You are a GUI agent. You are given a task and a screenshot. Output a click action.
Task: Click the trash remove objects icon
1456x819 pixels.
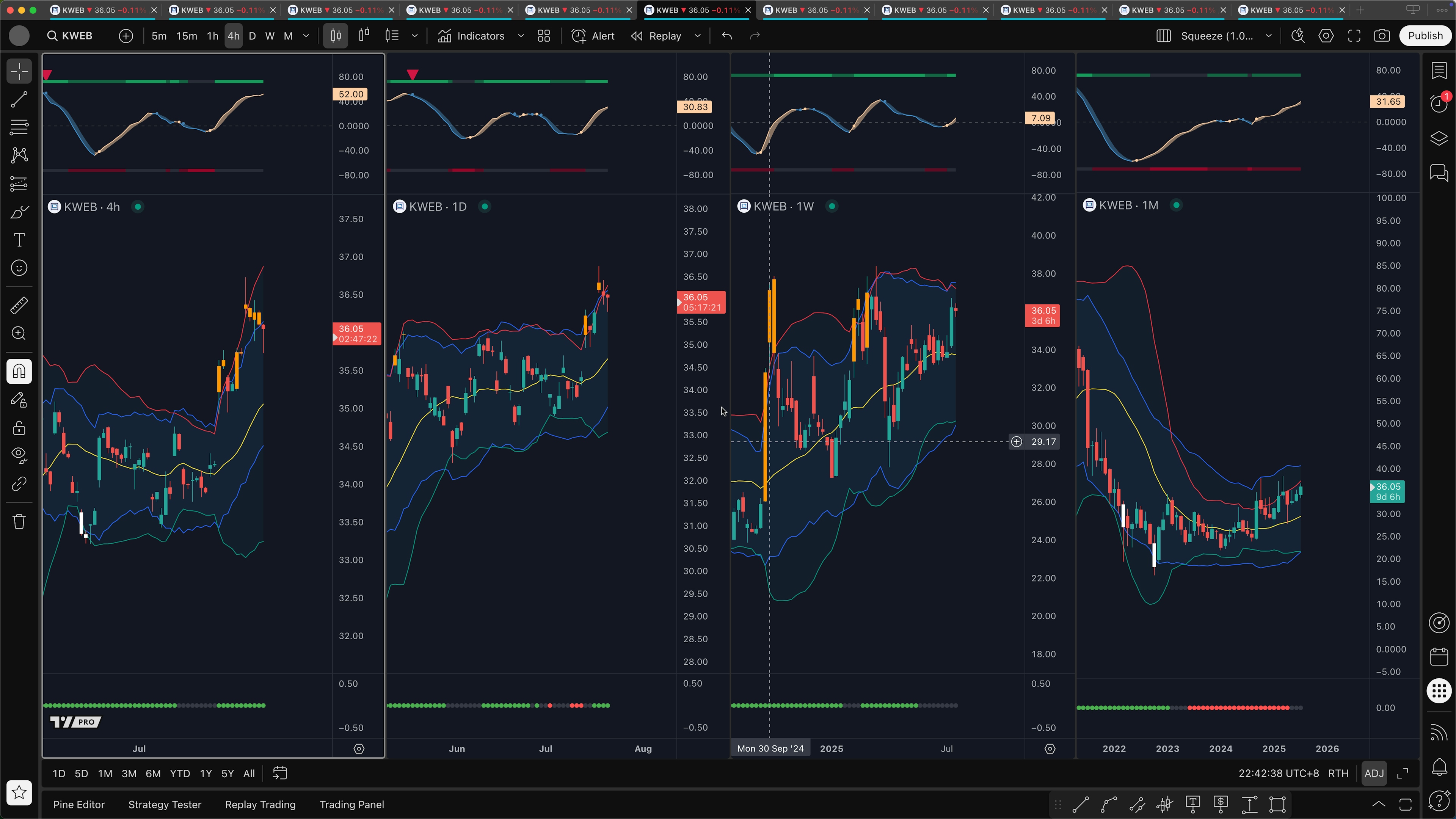(x=19, y=521)
